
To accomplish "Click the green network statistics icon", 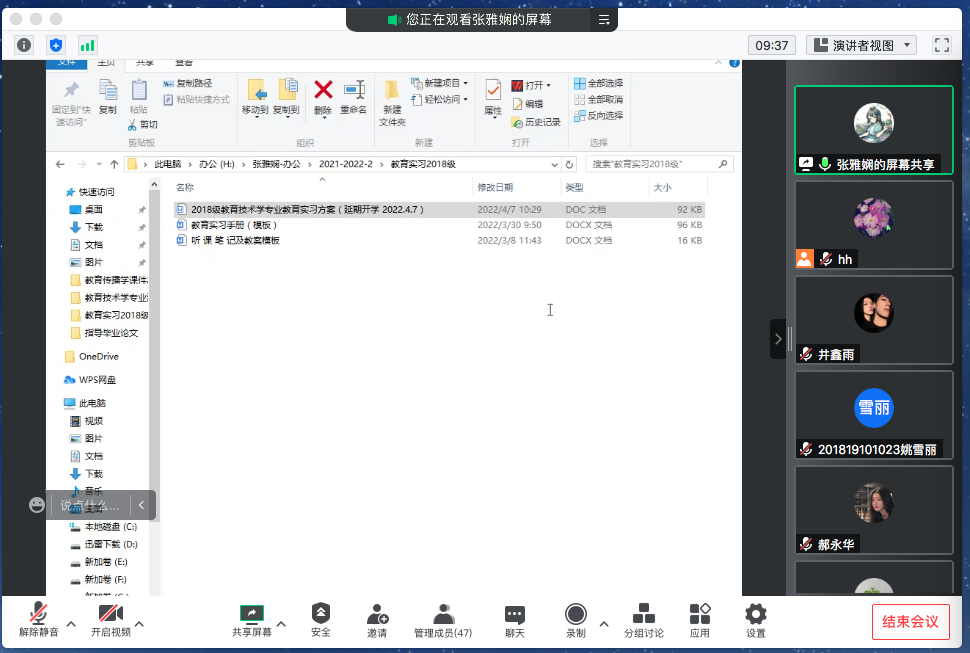I will (88, 45).
